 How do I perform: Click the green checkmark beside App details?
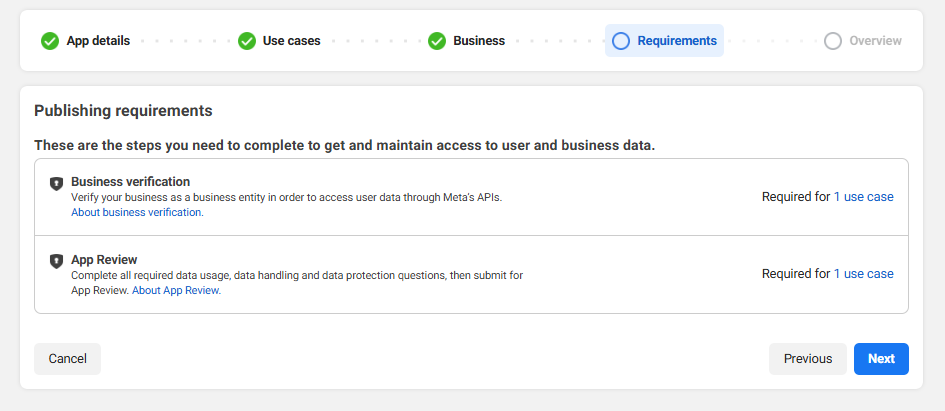point(50,41)
